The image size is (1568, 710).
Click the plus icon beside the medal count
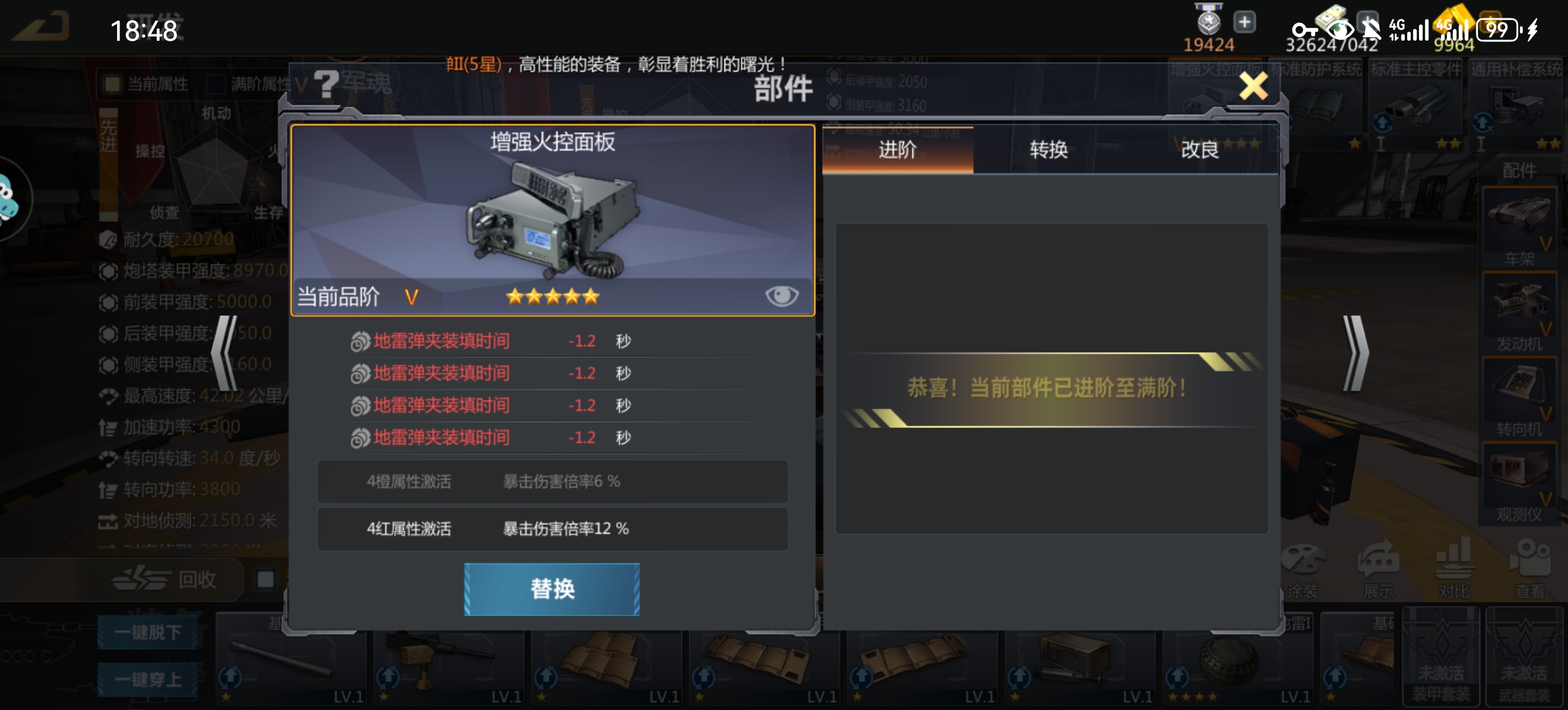[1245, 22]
